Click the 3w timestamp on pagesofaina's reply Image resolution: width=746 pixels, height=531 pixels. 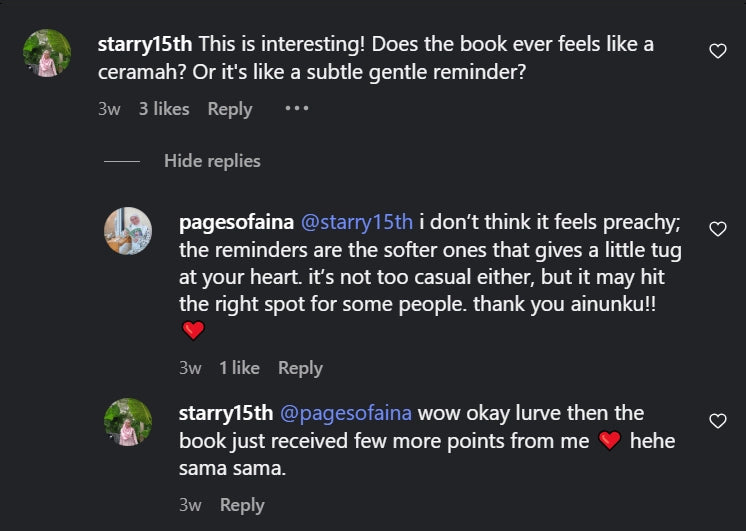(190, 368)
